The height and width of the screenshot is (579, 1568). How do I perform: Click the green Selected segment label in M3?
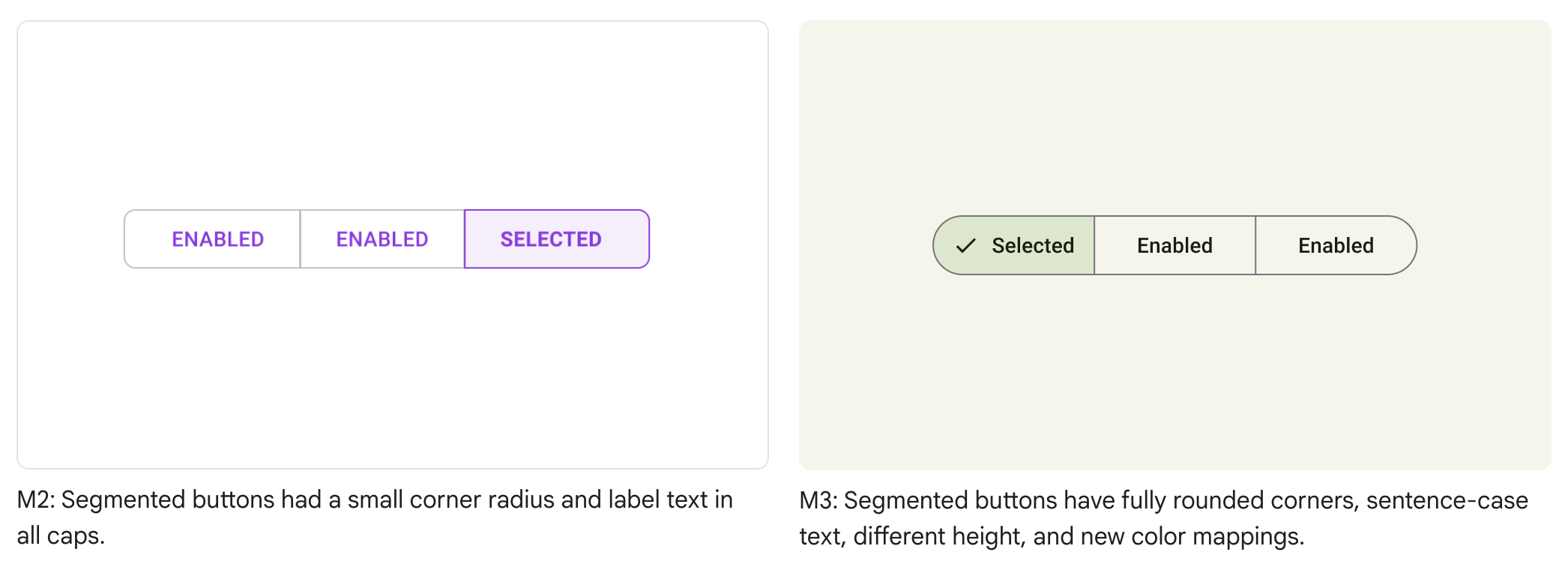point(1033,245)
